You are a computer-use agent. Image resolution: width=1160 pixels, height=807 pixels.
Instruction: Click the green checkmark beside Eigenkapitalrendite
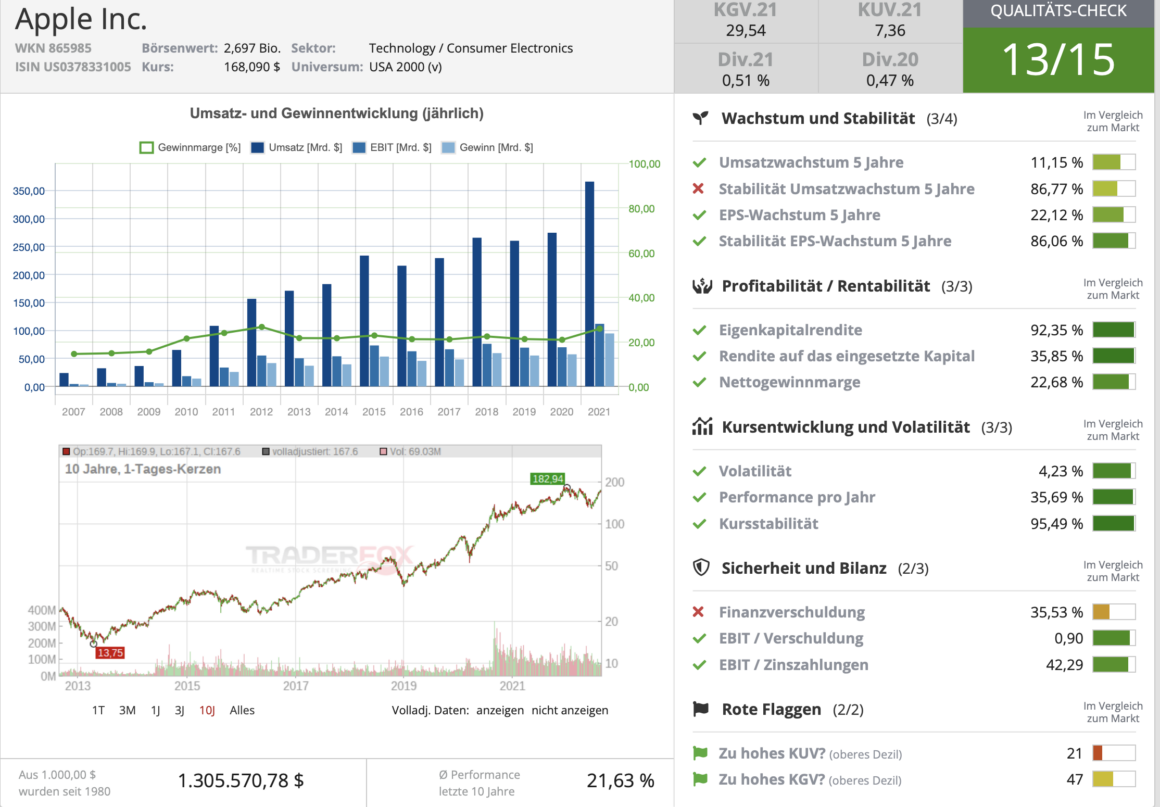[x=699, y=330]
